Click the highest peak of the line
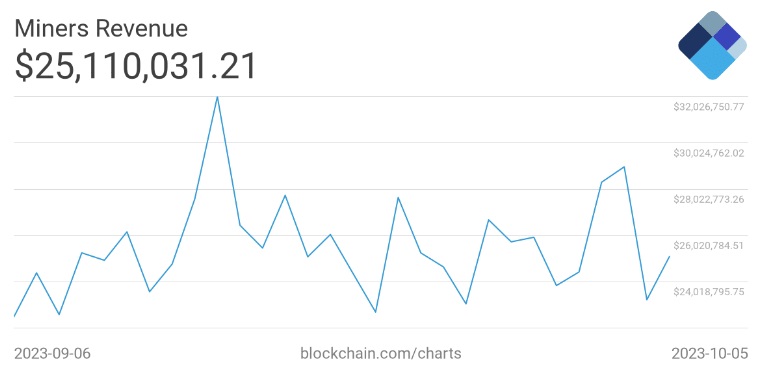The width and height of the screenshot is (760, 373). [x=217, y=97]
